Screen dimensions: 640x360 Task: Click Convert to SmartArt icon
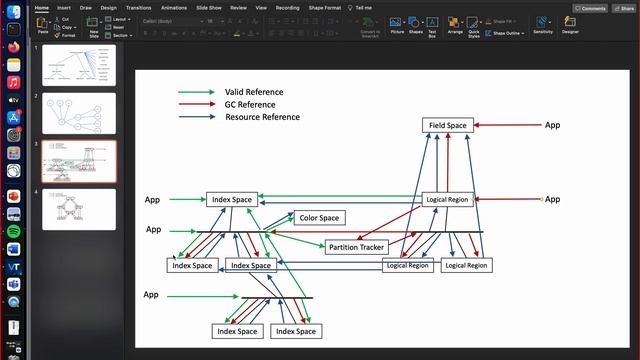pos(368,22)
